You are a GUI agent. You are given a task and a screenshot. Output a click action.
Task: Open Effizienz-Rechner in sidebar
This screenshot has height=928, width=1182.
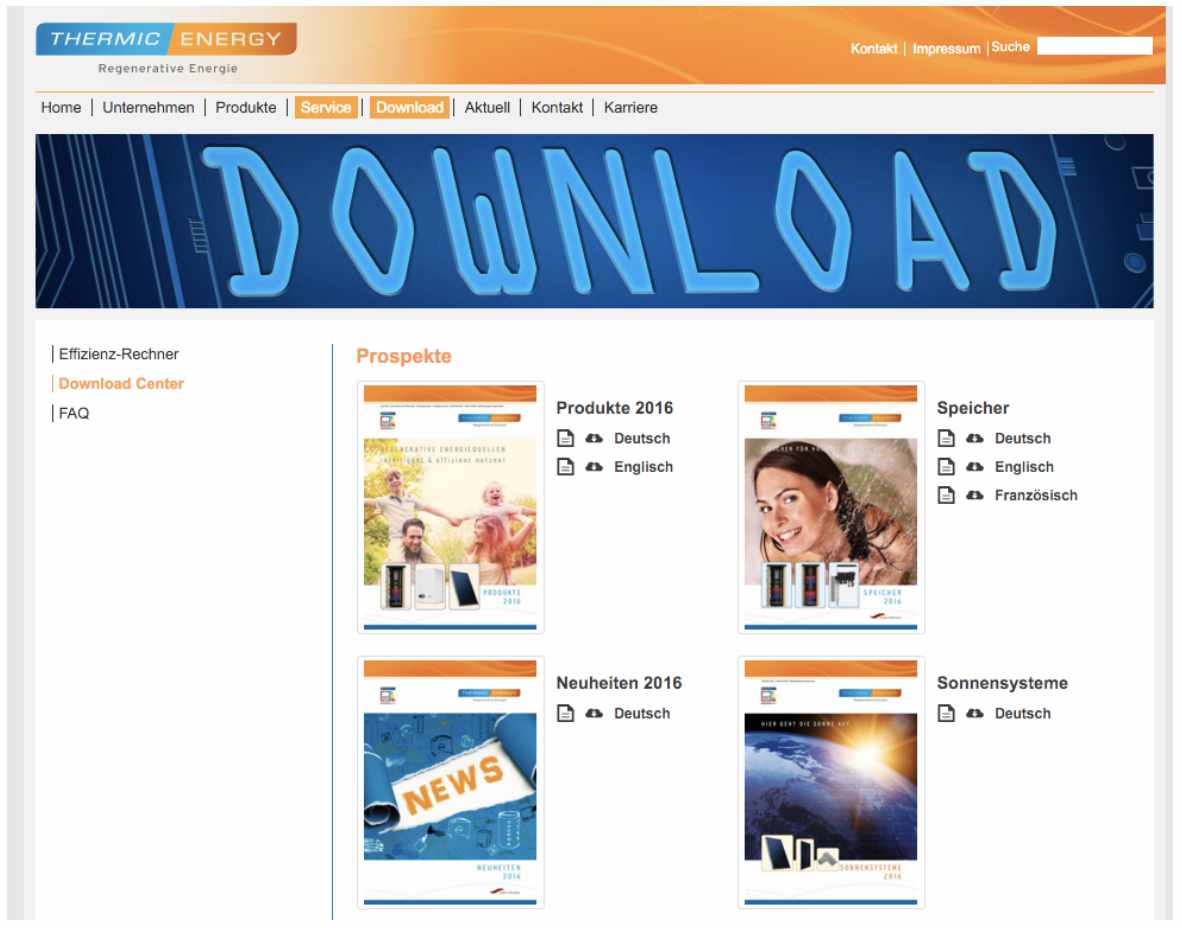(x=118, y=354)
